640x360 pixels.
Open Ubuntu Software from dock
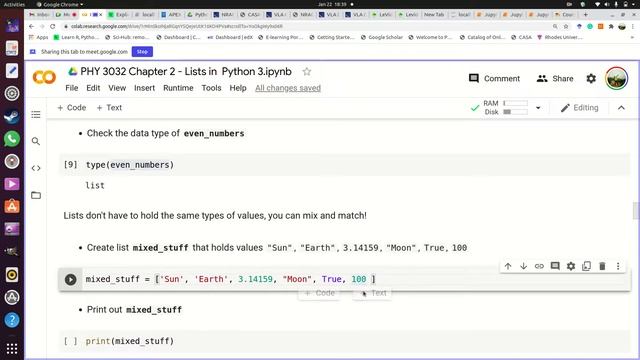[12, 207]
